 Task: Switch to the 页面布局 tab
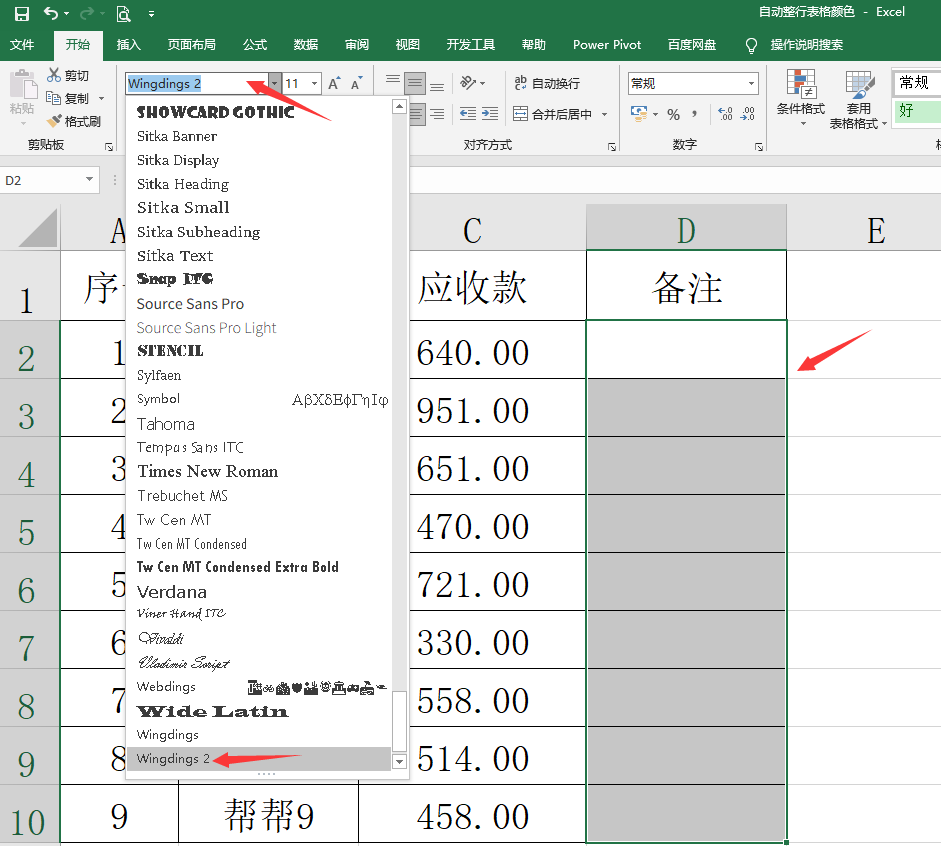[191, 45]
